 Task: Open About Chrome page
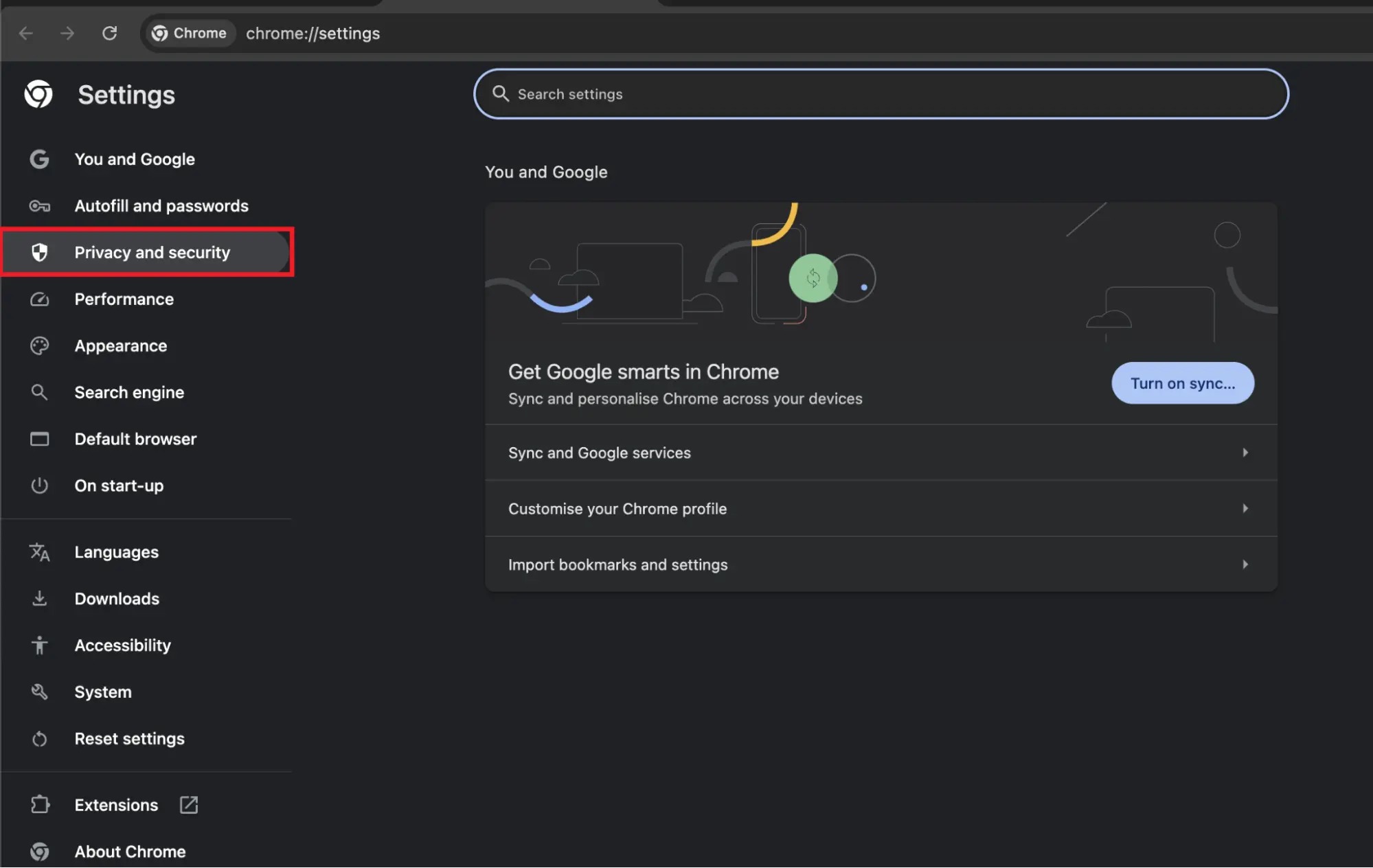[130, 852]
